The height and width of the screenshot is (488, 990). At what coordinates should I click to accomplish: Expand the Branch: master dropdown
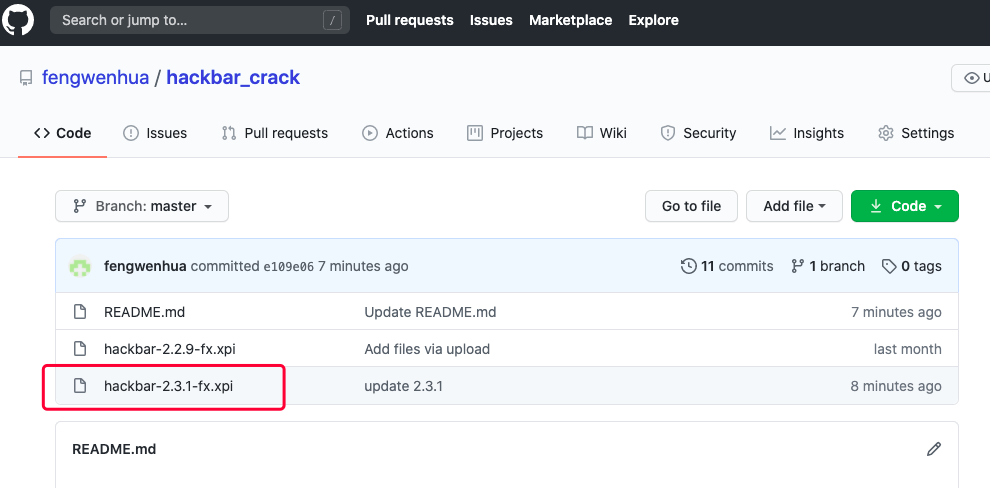pos(142,206)
